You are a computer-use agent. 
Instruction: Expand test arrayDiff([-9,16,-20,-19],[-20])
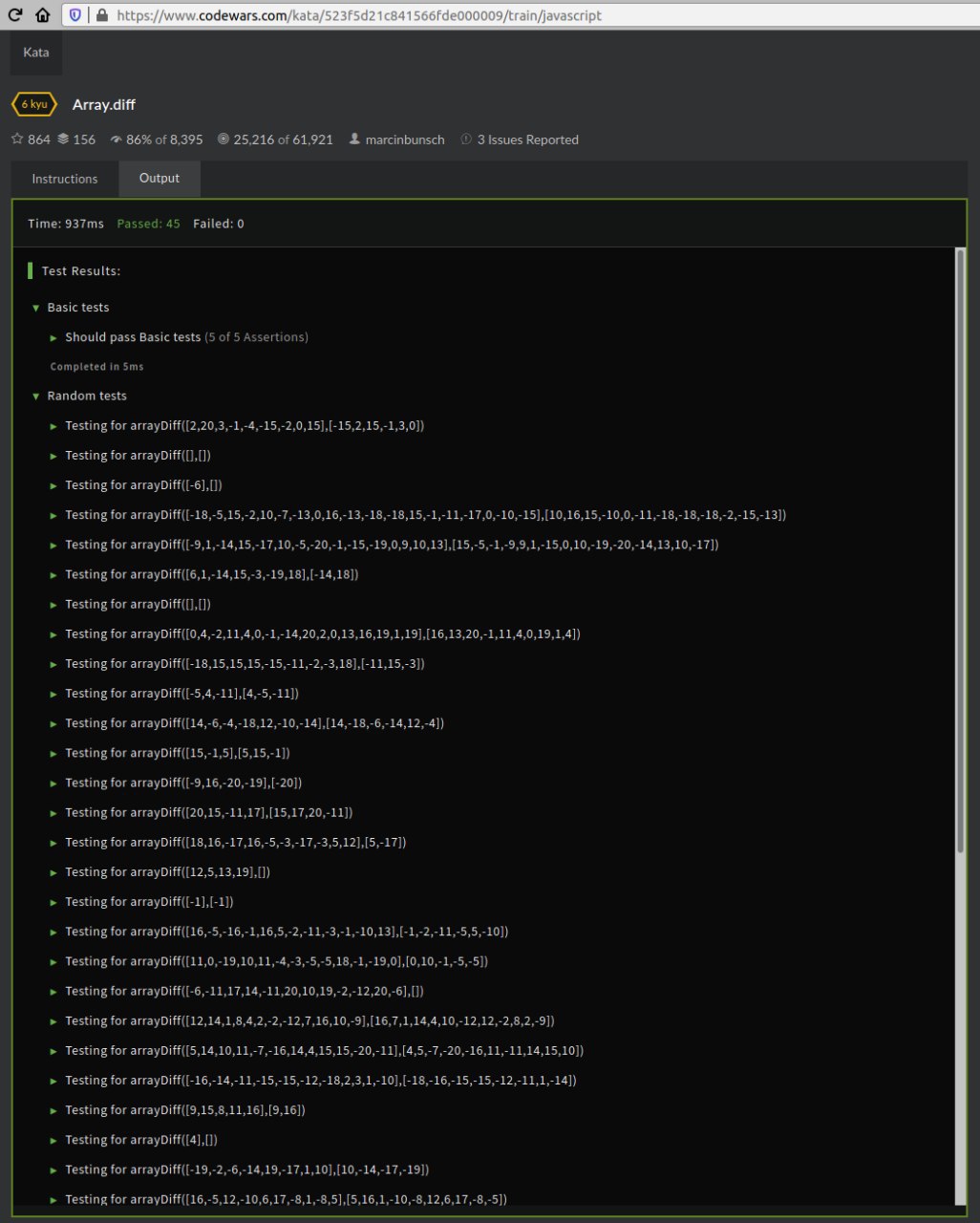[54, 783]
